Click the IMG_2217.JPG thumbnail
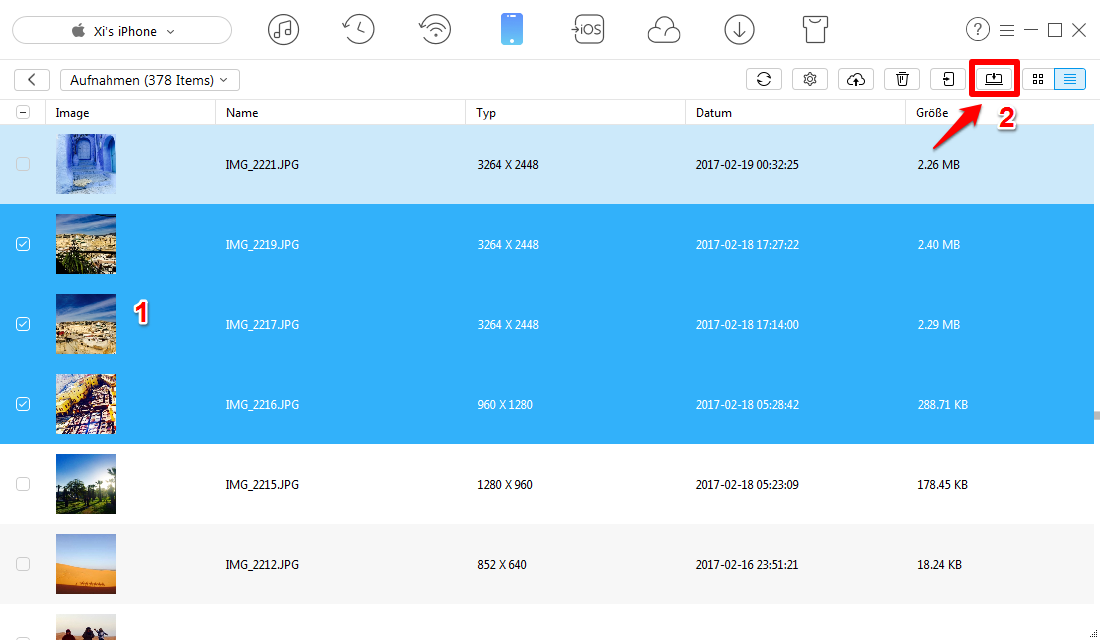Image resolution: width=1100 pixels, height=640 pixels. point(86,324)
